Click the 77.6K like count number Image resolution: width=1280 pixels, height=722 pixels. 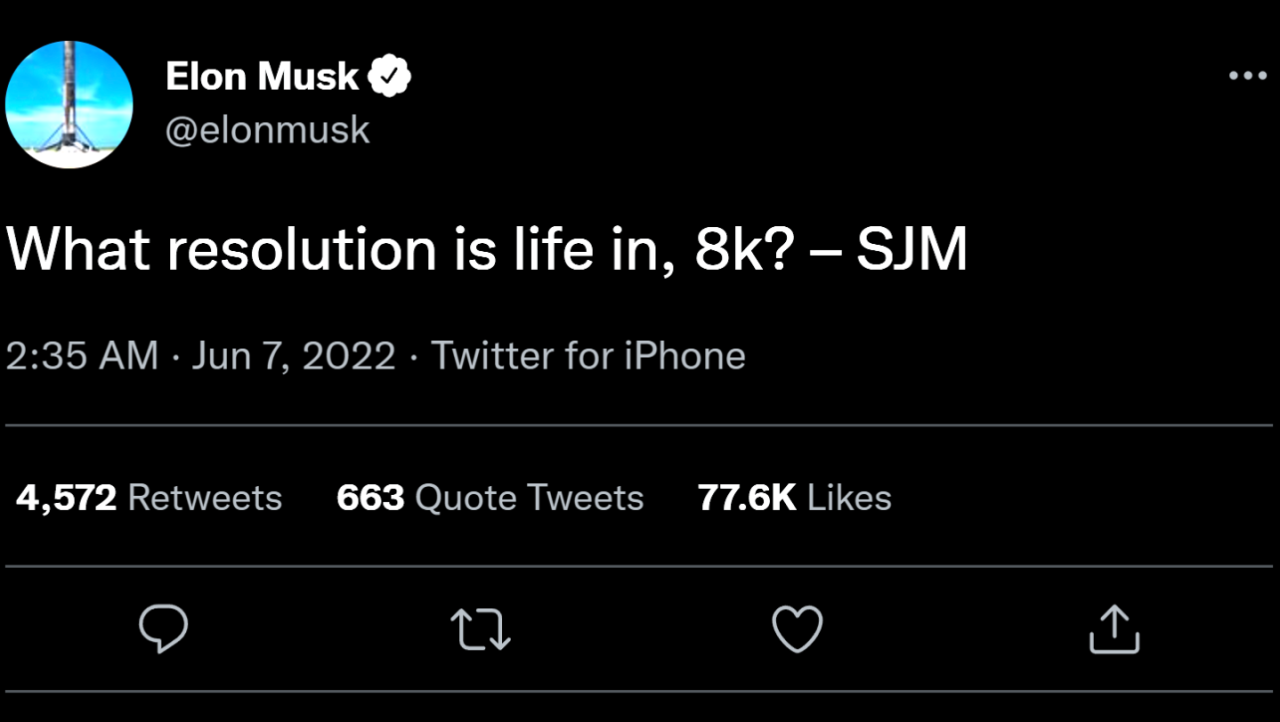[747, 497]
